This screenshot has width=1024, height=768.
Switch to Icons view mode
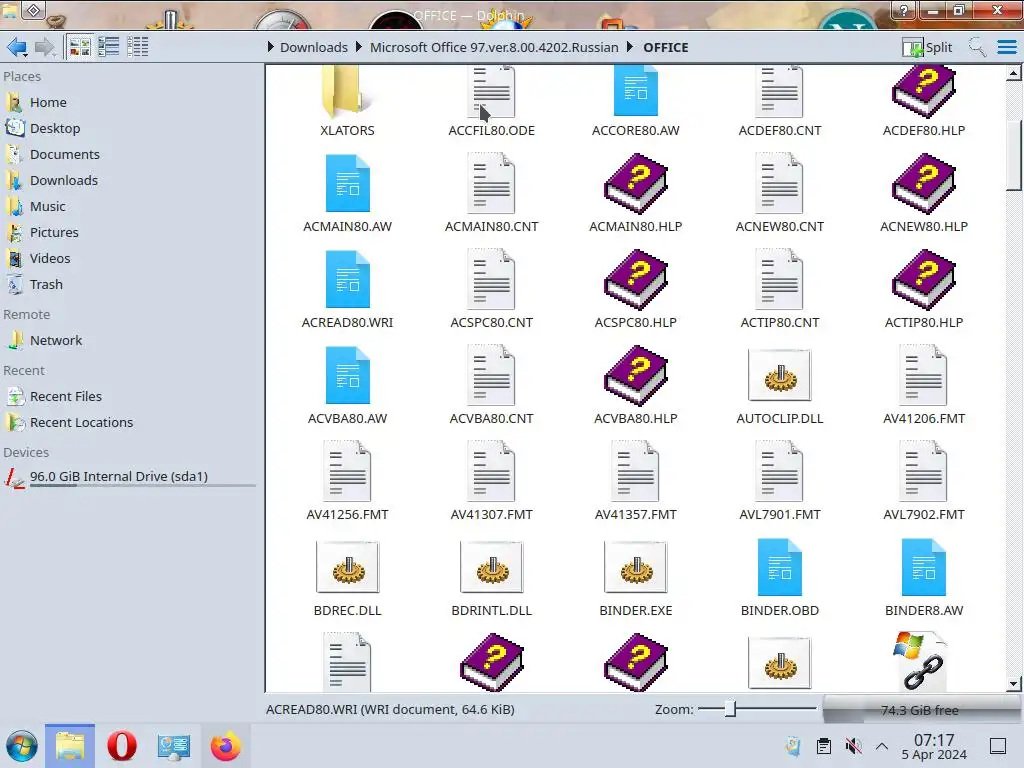(80, 47)
